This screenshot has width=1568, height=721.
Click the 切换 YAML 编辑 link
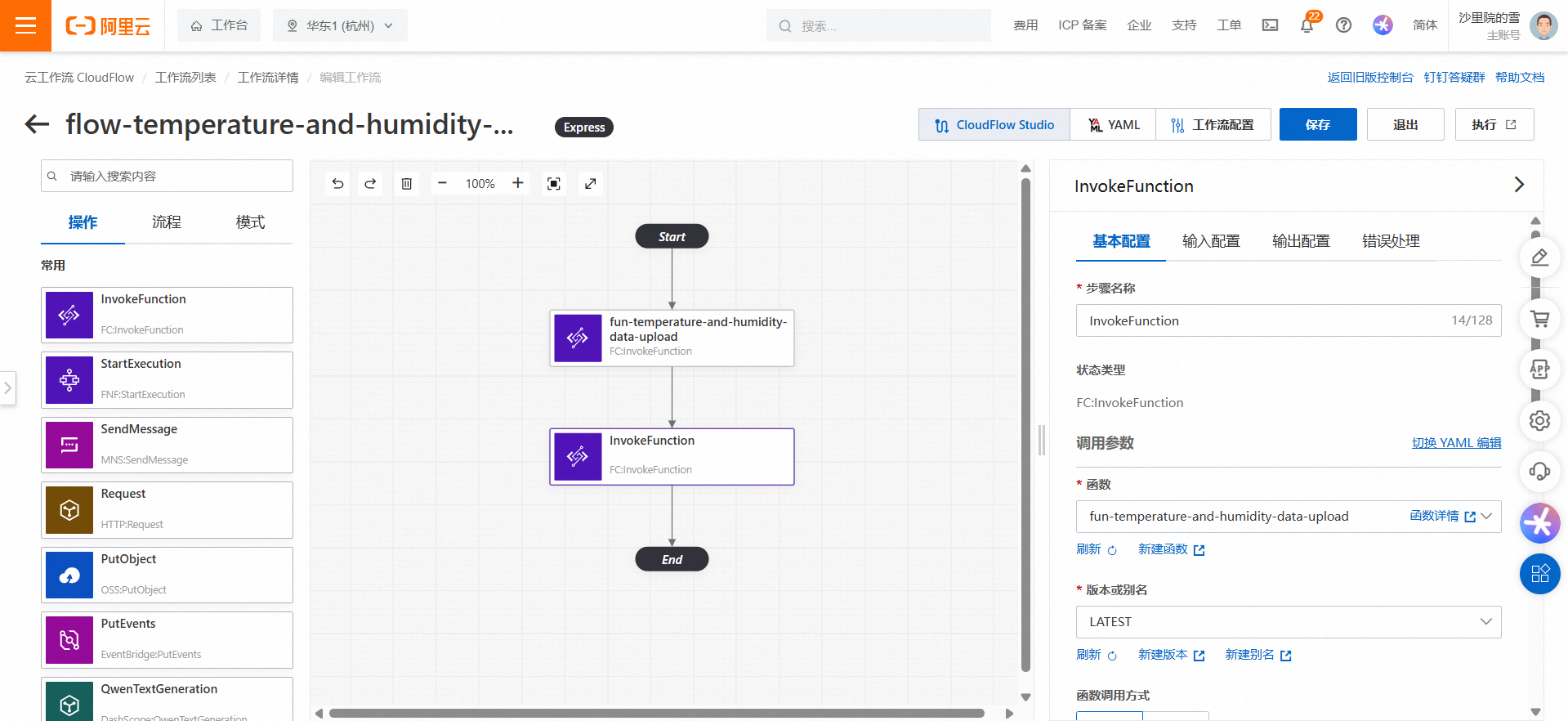click(1456, 442)
